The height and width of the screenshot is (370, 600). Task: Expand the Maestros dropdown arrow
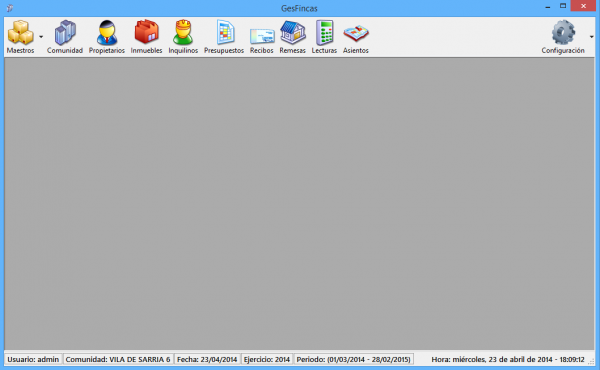[x=41, y=37]
